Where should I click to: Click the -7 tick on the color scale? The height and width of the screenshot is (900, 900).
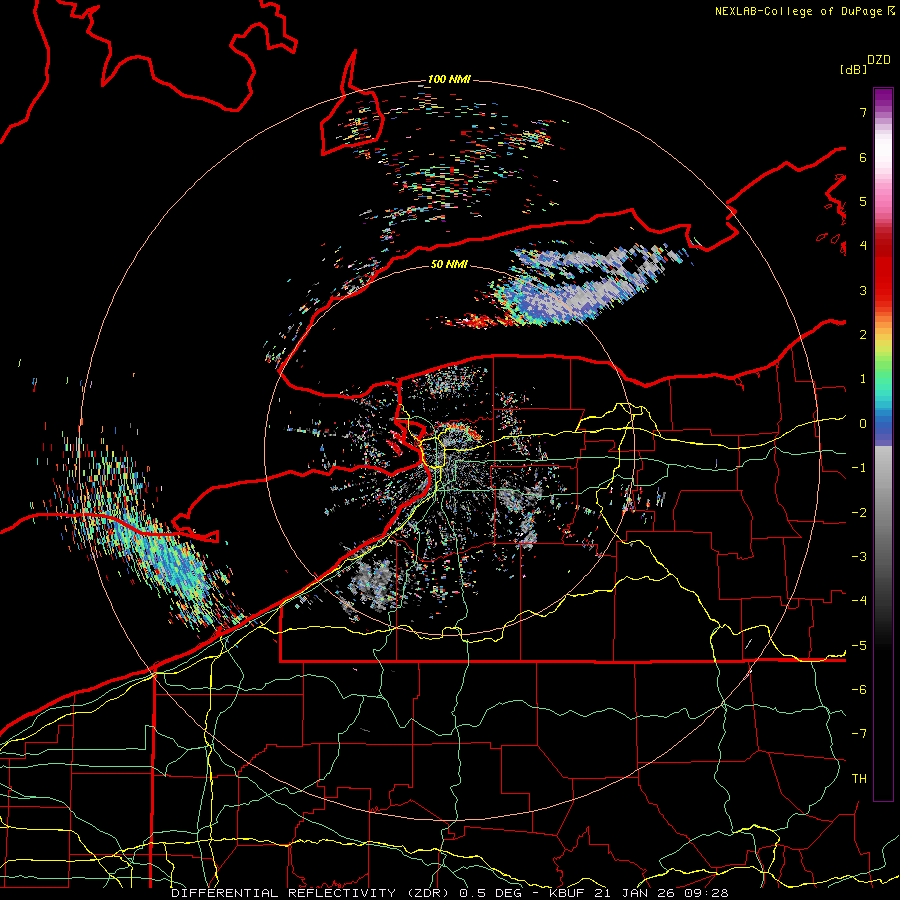coord(859,734)
